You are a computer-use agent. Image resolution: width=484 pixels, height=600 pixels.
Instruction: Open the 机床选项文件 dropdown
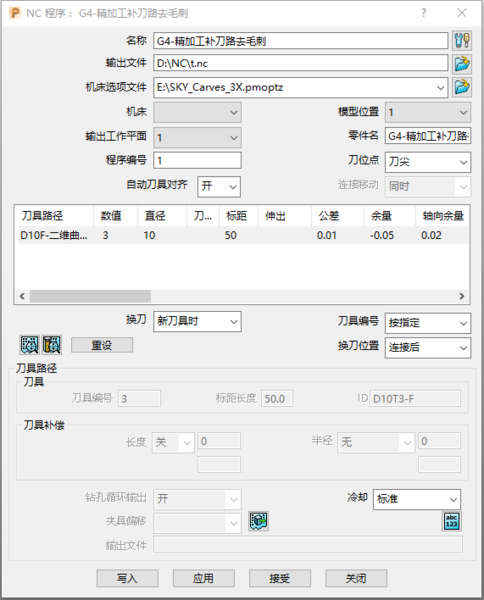(x=440, y=88)
